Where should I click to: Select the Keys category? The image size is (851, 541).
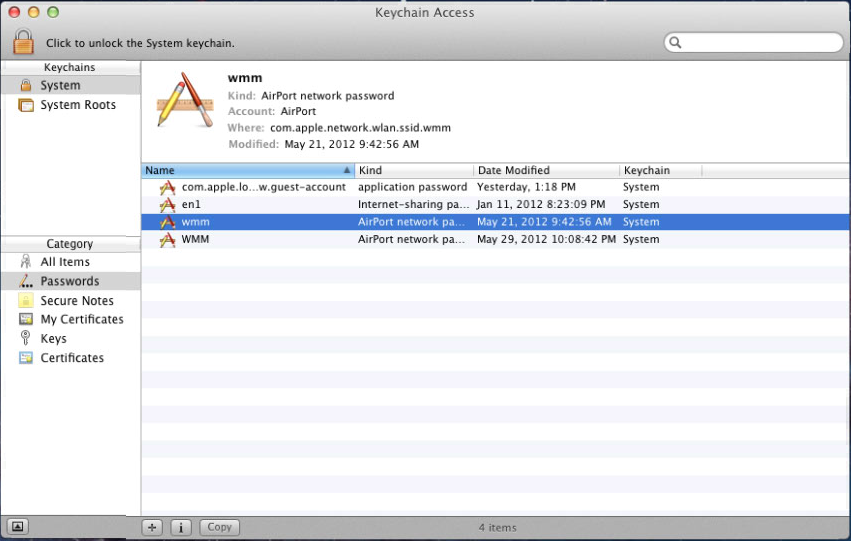pos(71,339)
